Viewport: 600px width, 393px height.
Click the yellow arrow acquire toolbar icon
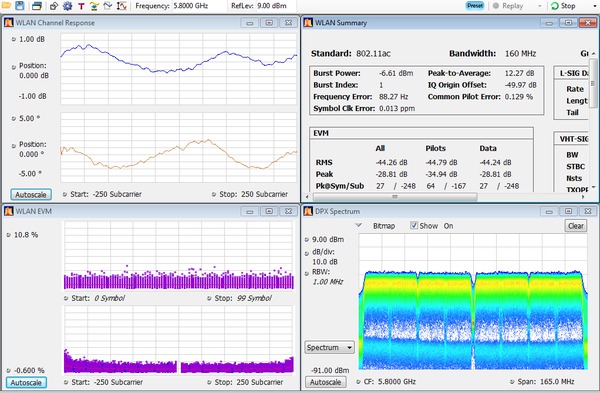pos(94,6)
